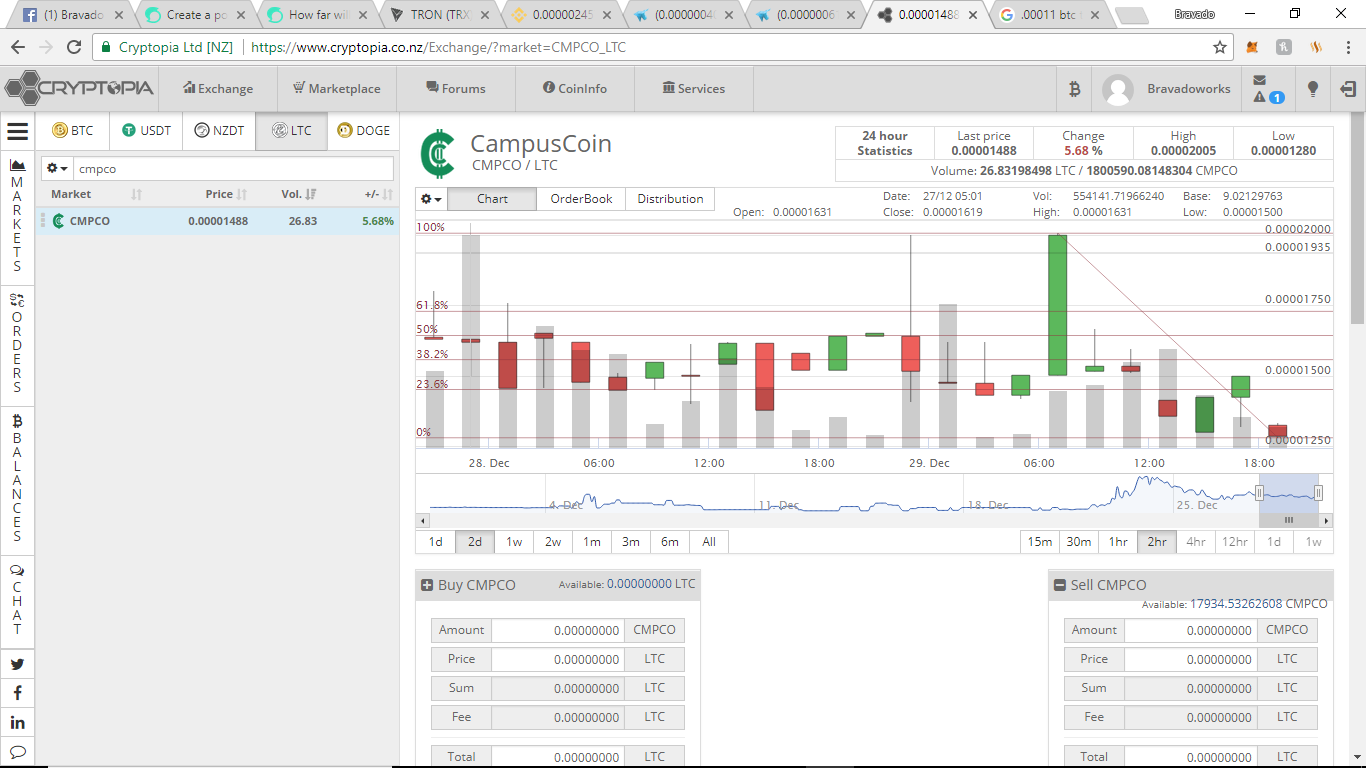1366x768 pixels.
Task: Click the Twitter icon in the sidebar
Action: pyautogui.click(x=17, y=664)
